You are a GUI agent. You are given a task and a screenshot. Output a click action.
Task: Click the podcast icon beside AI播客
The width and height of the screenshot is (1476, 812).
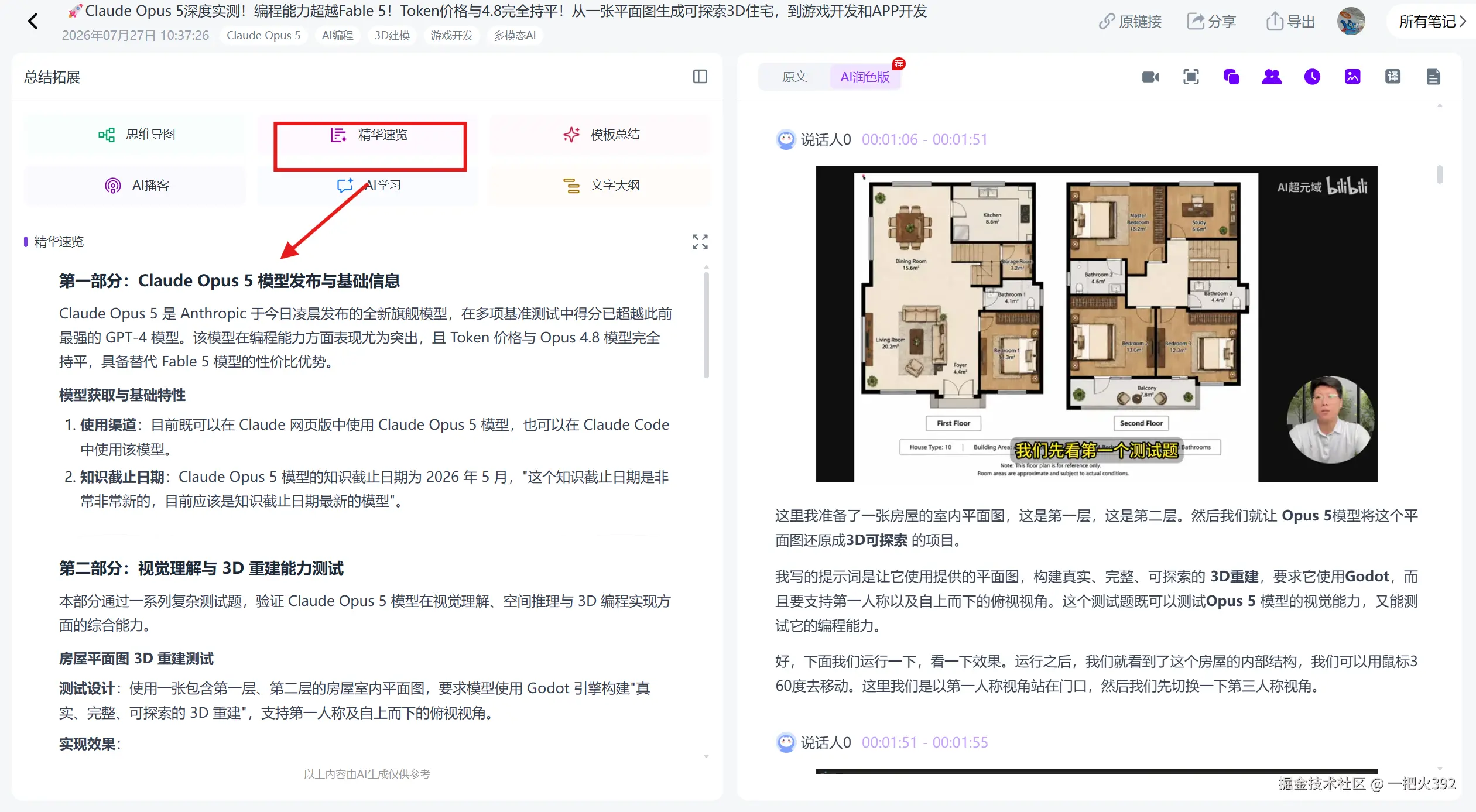click(113, 186)
